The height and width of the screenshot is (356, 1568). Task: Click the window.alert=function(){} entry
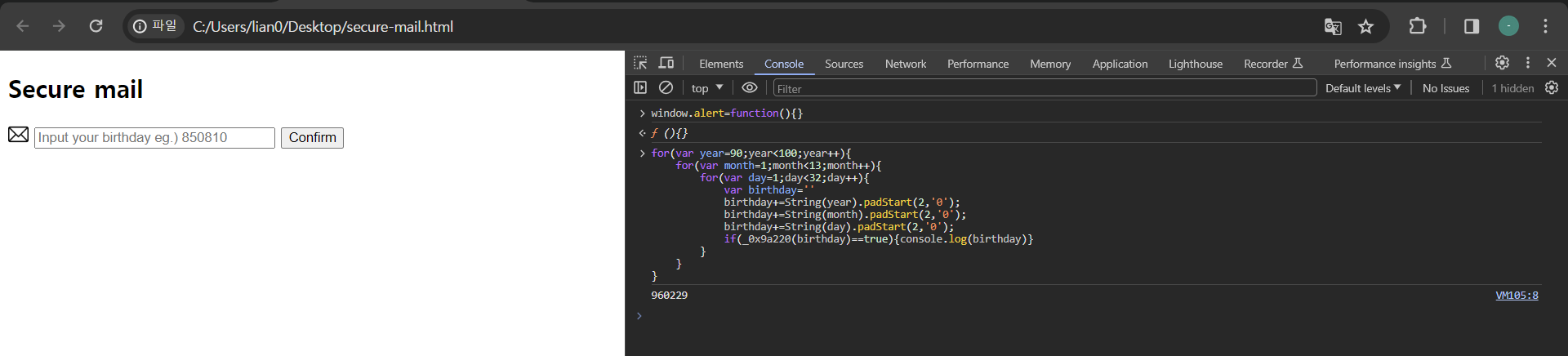727,113
